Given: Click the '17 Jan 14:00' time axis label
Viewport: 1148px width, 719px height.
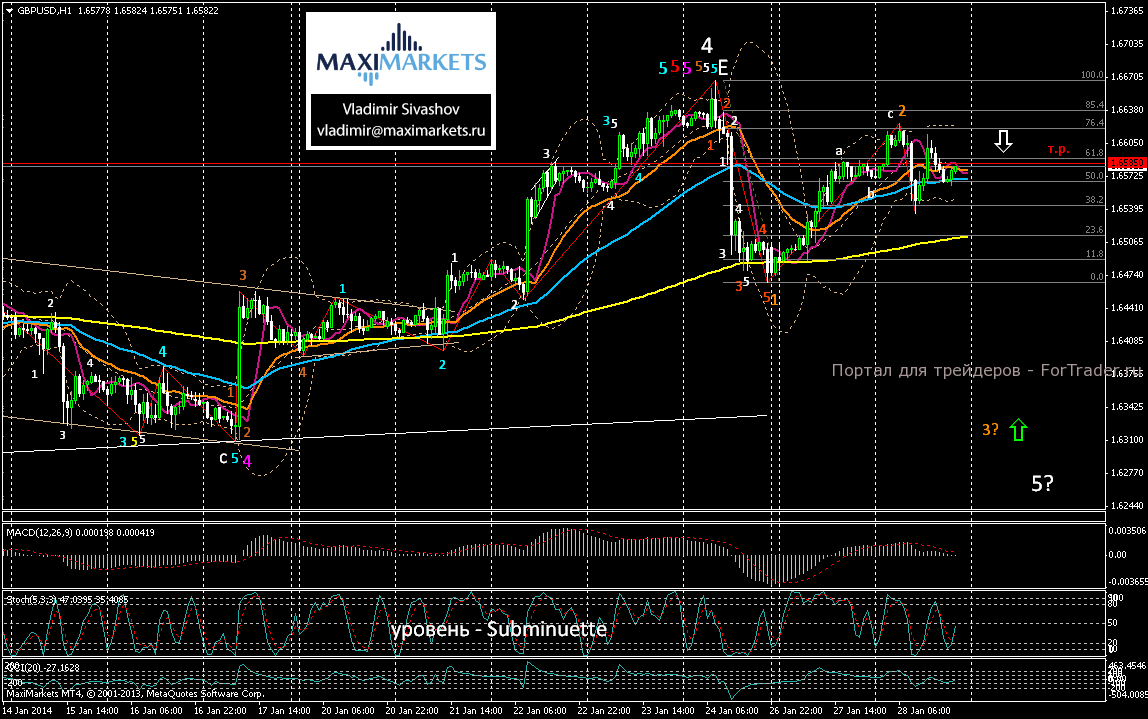Looking at the screenshot, I should tap(284, 710).
